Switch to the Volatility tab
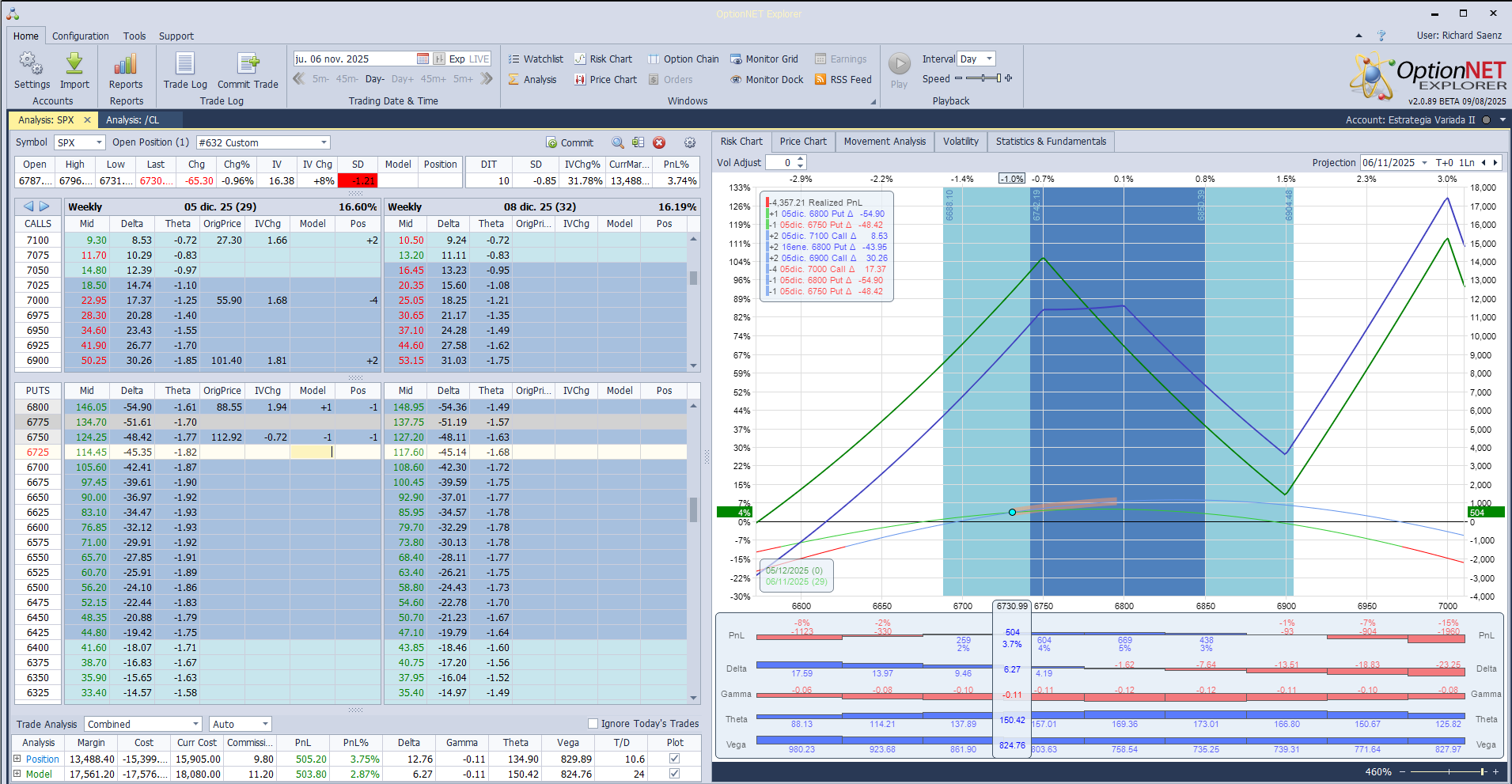1512x784 pixels. click(961, 142)
